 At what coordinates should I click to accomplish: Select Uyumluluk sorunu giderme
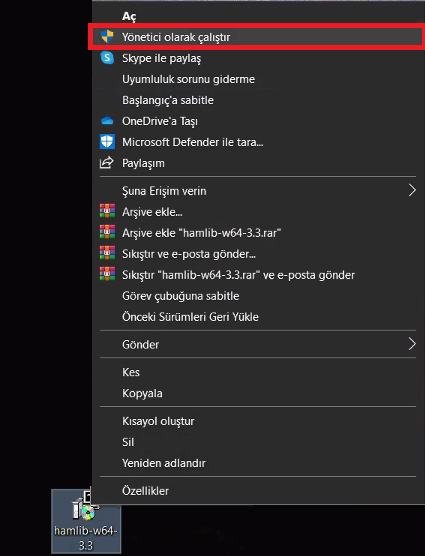[188, 79]
